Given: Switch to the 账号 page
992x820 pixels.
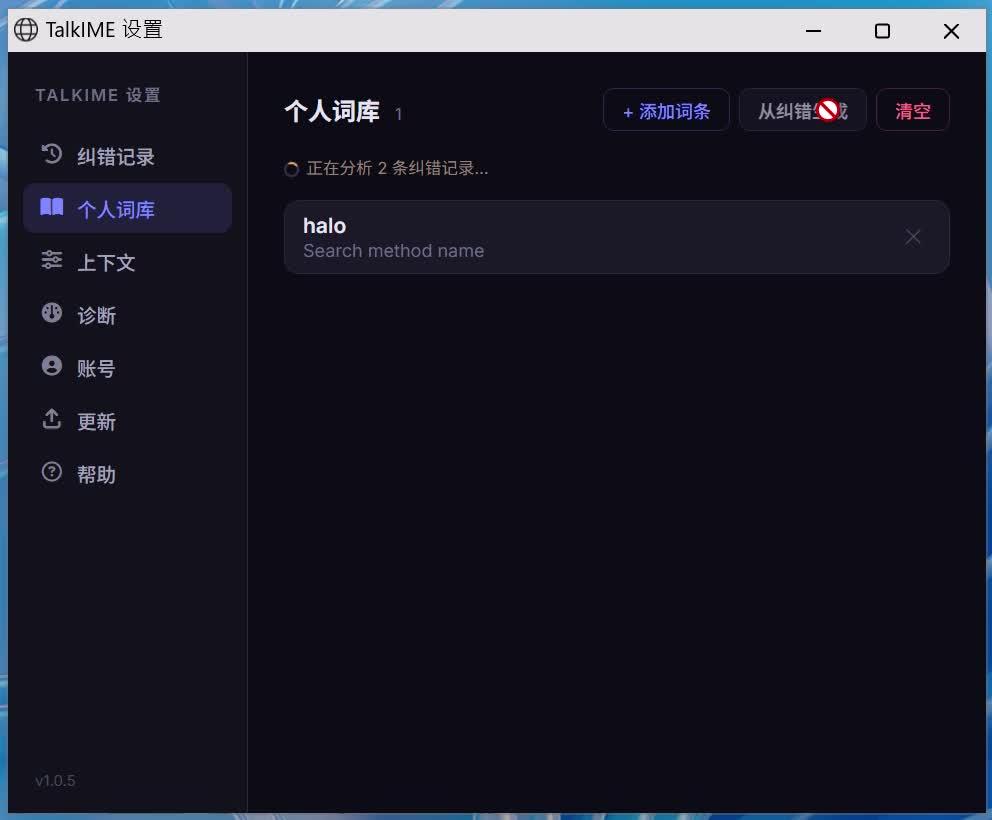Looking at the screenshot, I should click(x=127, y=368).
